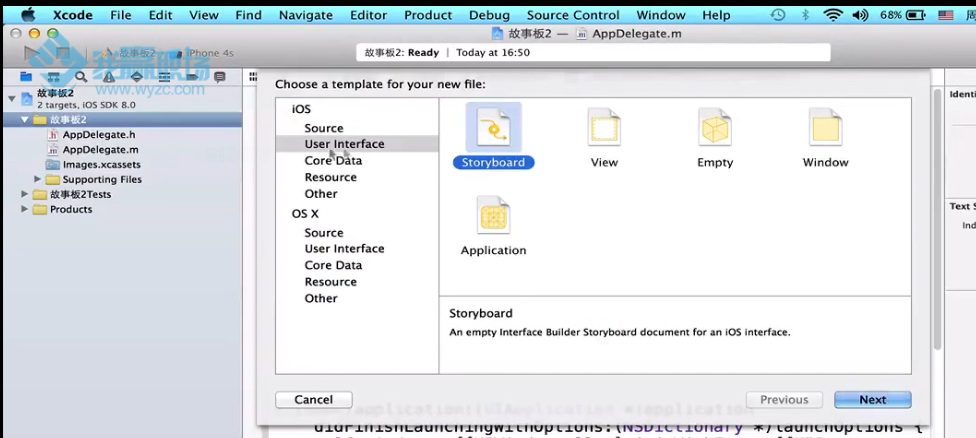
Task: Open the US flag input source menu
Action: pos(946,15)
